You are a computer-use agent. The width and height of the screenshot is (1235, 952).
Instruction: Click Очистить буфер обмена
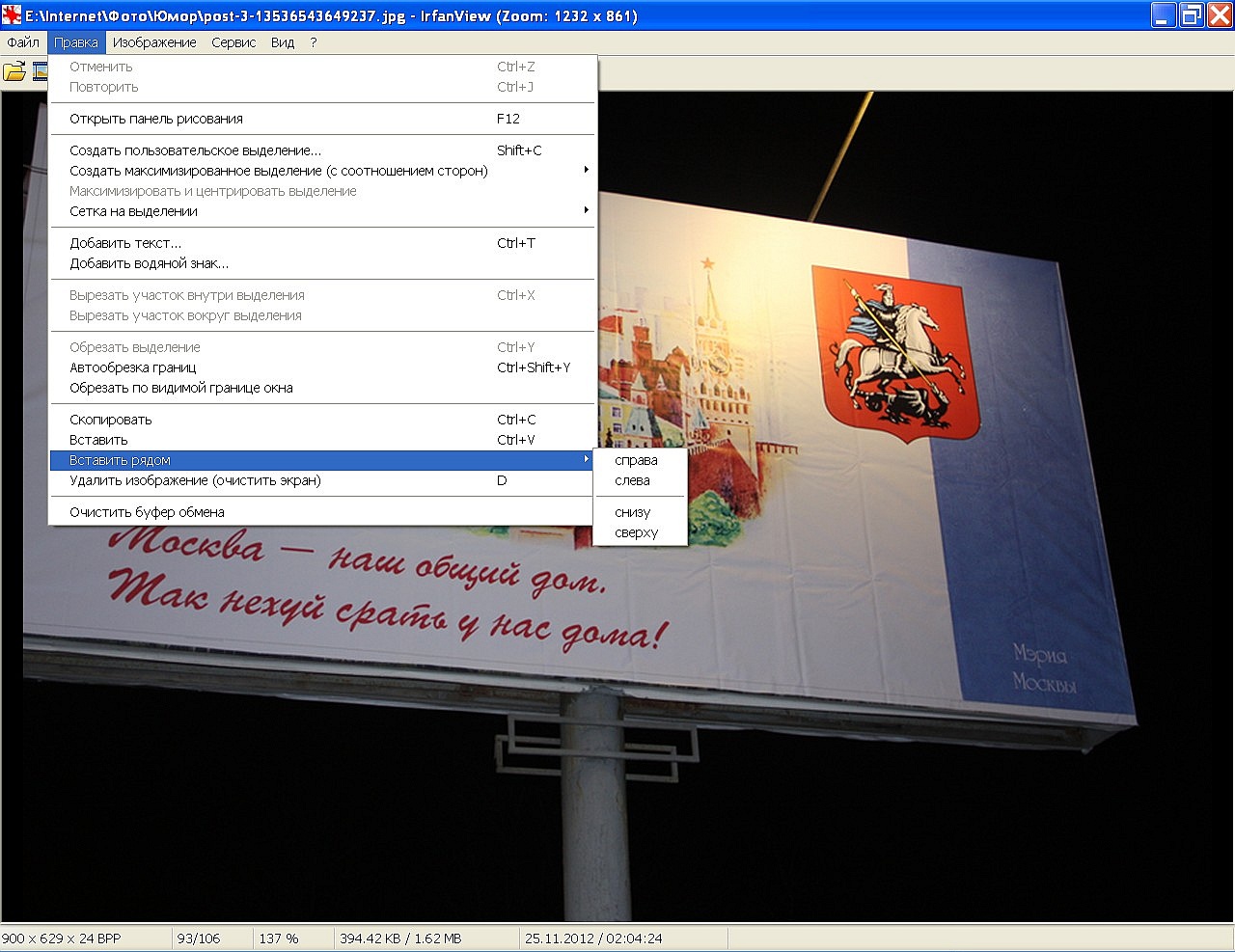coord(147,512)
